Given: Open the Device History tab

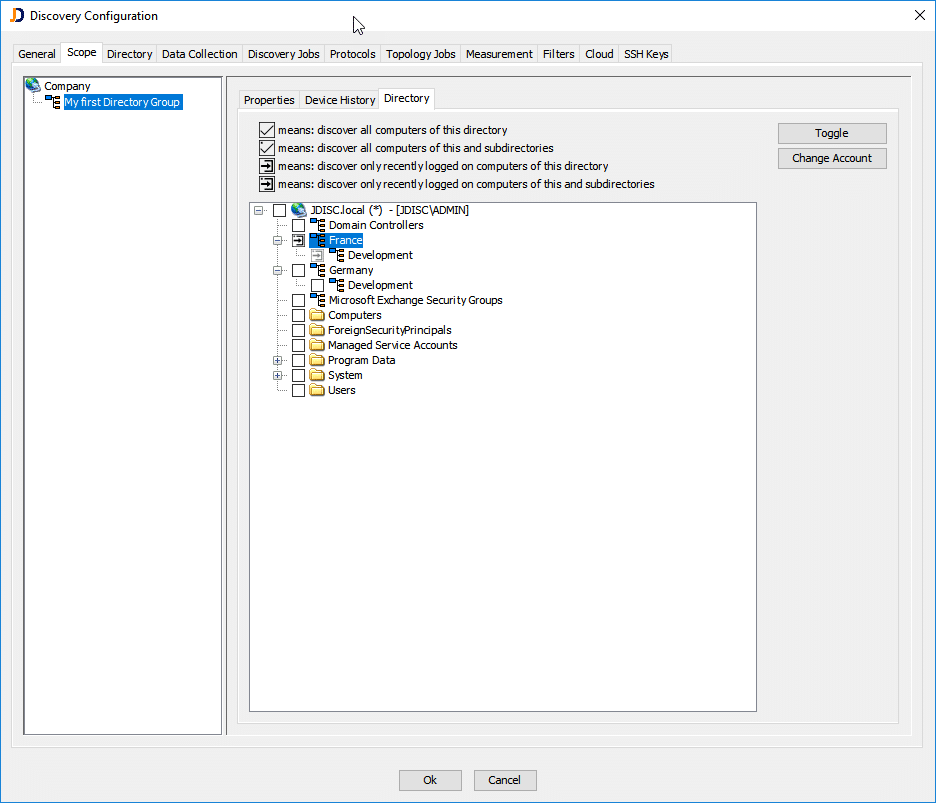Looking at the screenshot, I should click(x=337, y=99).
